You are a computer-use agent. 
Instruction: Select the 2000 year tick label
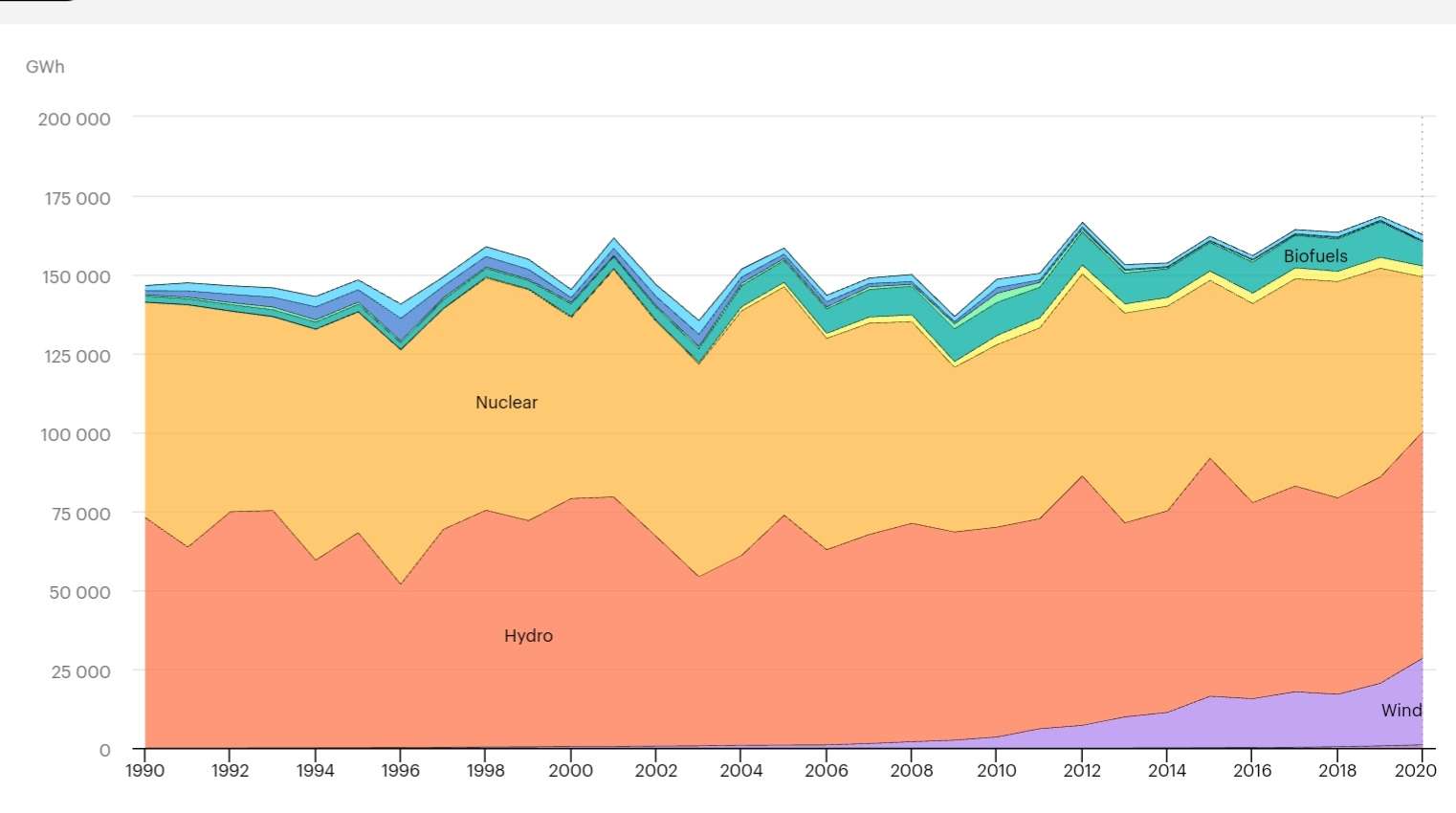point(570,771)
